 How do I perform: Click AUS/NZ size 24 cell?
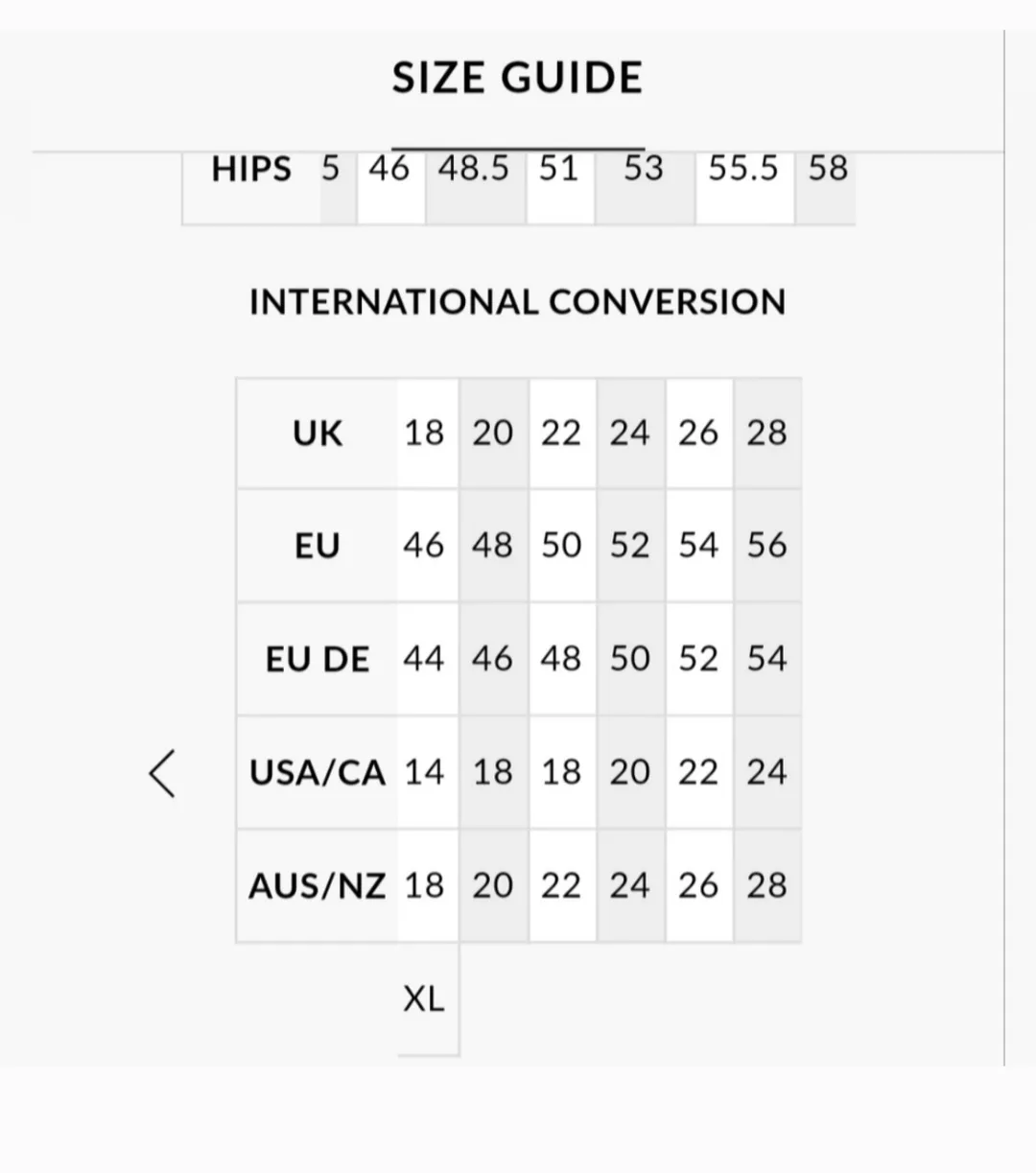[630, 886]
